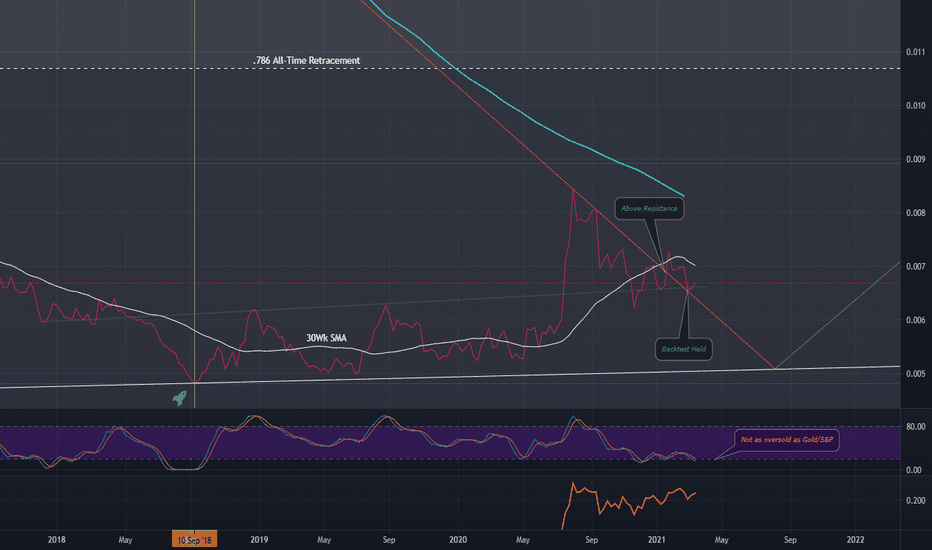Click the 0.005 price axis value
The height and width of the screenshot is (550, 932).
[915, 373]
